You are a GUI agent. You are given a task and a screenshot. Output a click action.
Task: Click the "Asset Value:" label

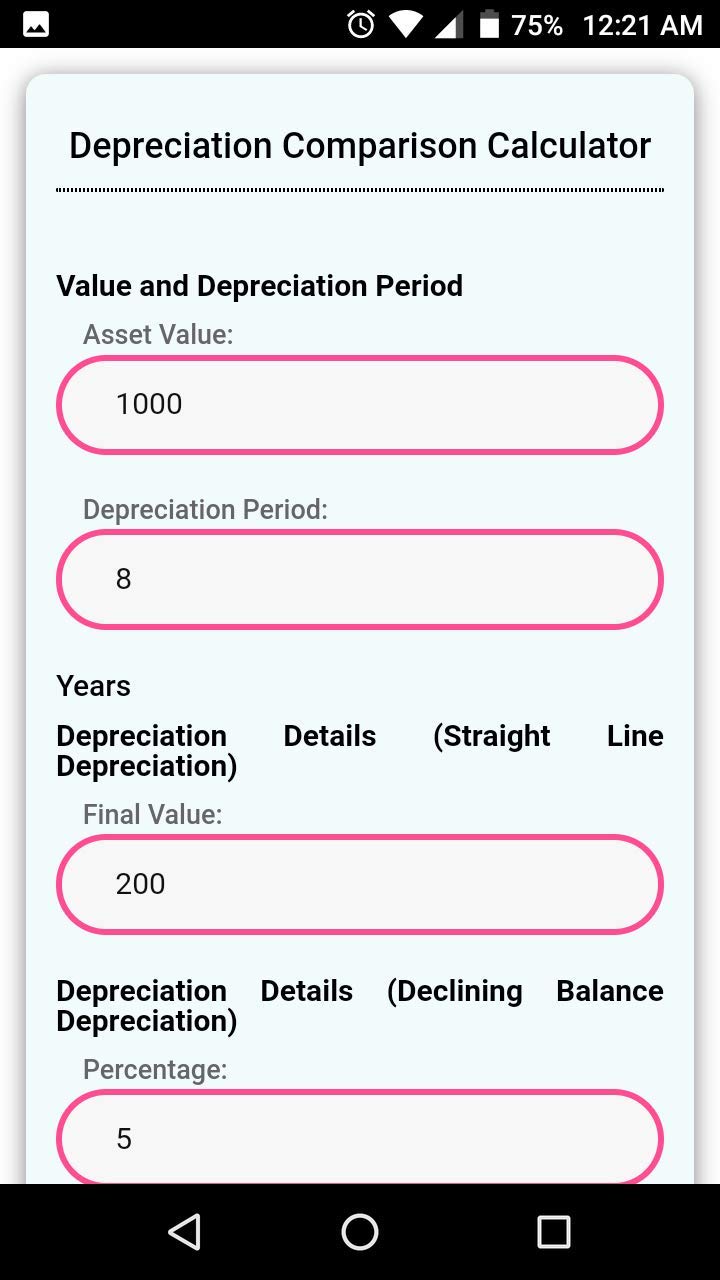(158, 335)
